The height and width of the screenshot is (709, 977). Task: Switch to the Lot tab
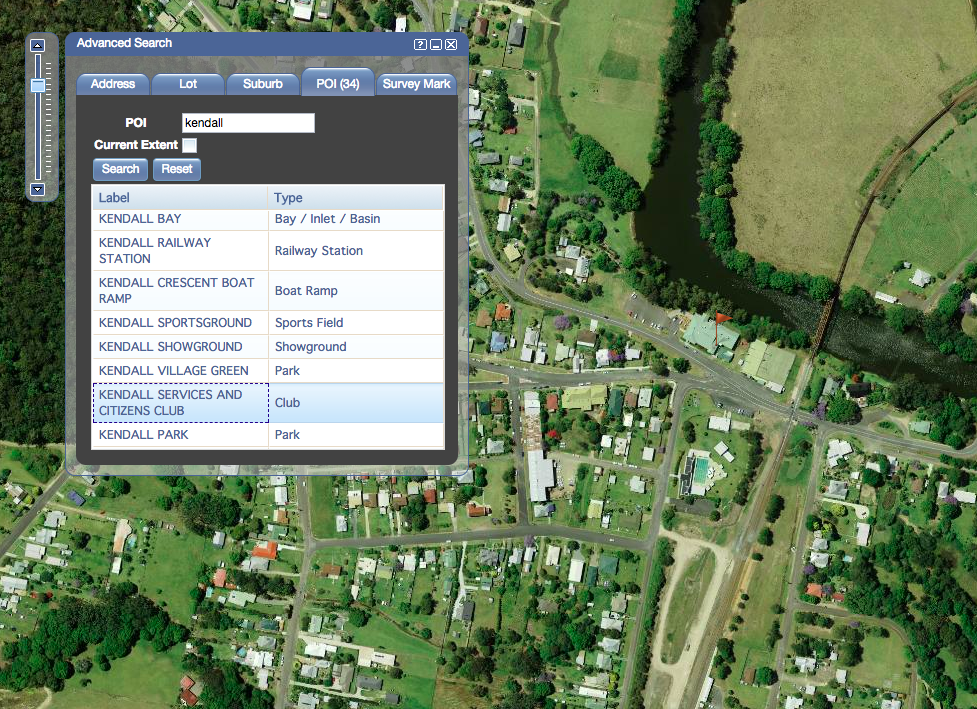[188, 84]
